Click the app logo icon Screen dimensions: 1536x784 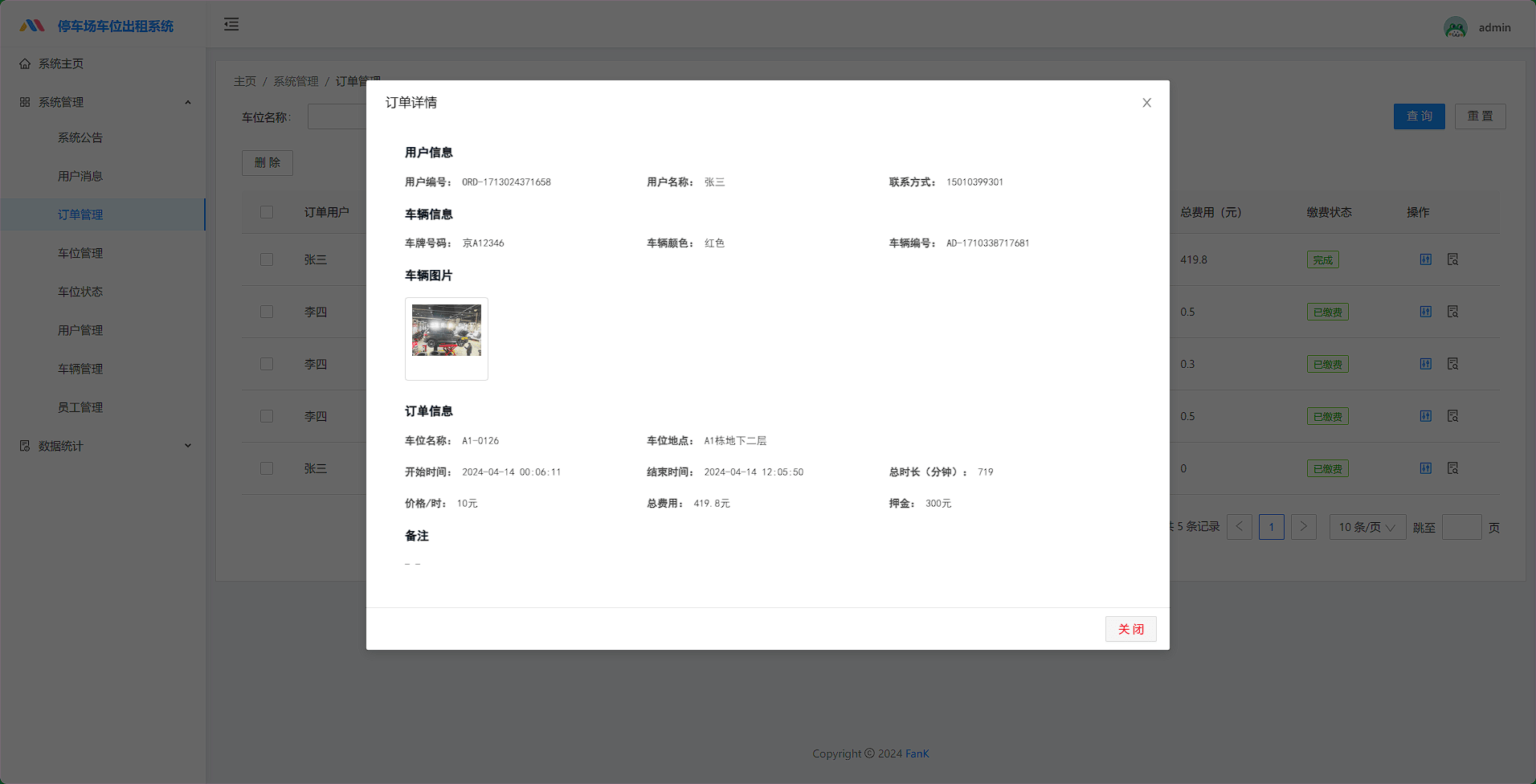tap(32, 26)
